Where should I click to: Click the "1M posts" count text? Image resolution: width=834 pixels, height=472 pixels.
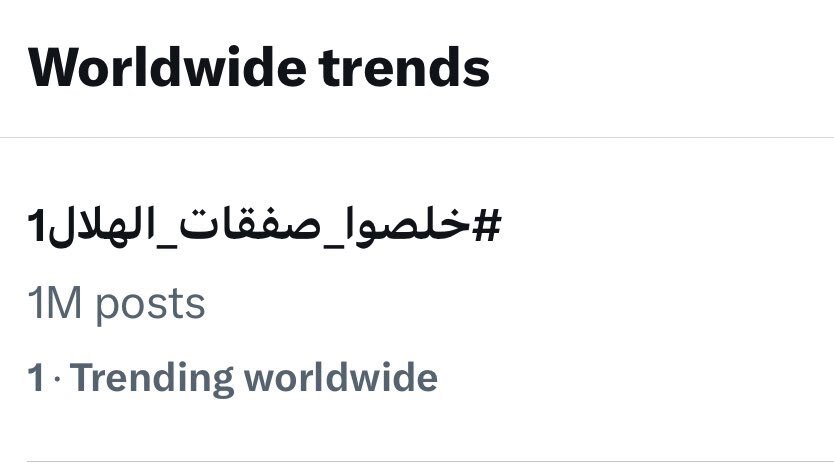pos(117,303)
